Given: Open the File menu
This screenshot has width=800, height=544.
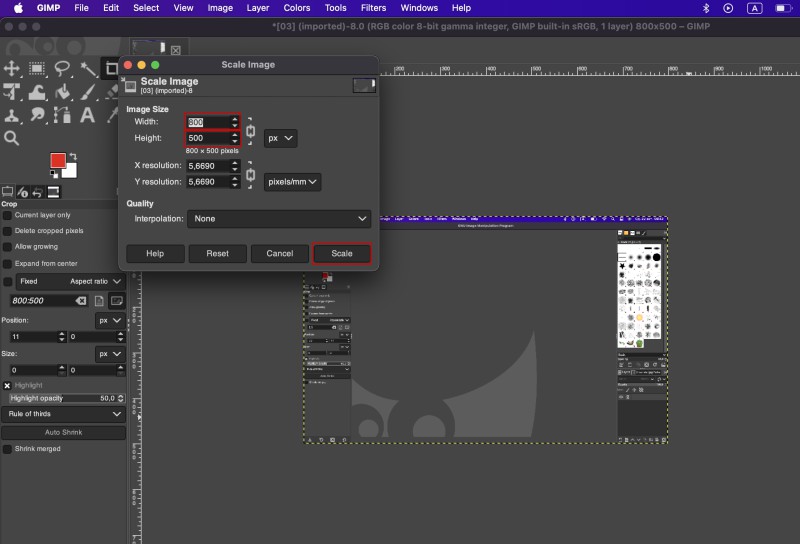Looking at the screenshot, I should tap(81, 8).
